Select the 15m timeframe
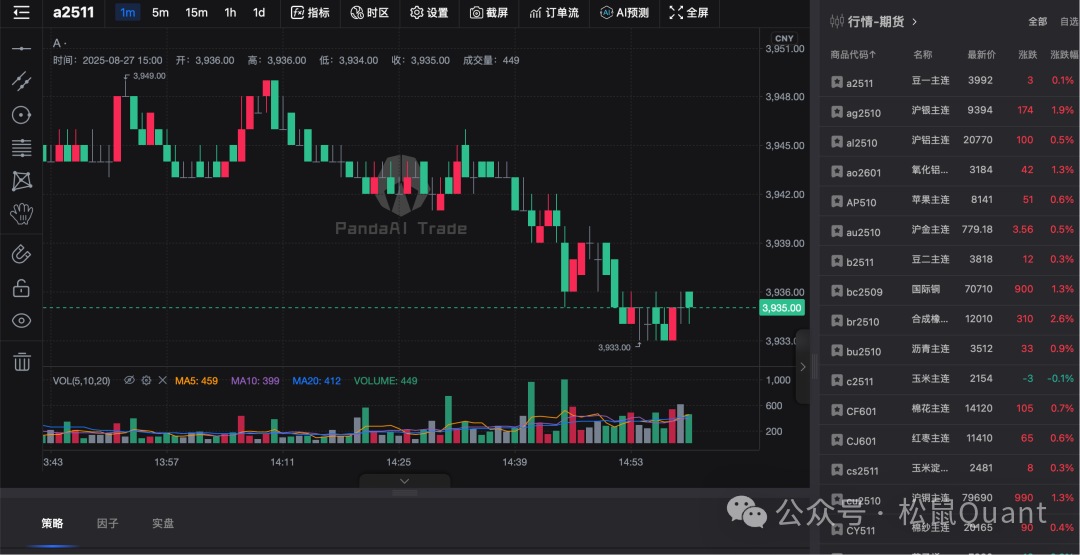Image resolution: width=1080 pixels, height=555 pixels. (x=196, y=12)
